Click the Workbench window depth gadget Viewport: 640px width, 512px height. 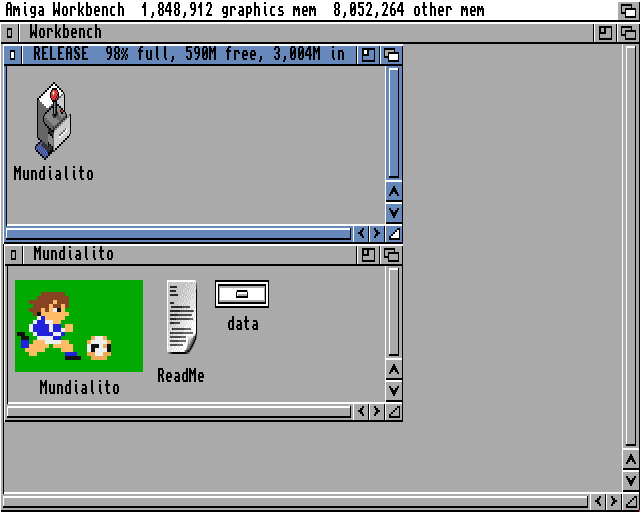point(629,33)
